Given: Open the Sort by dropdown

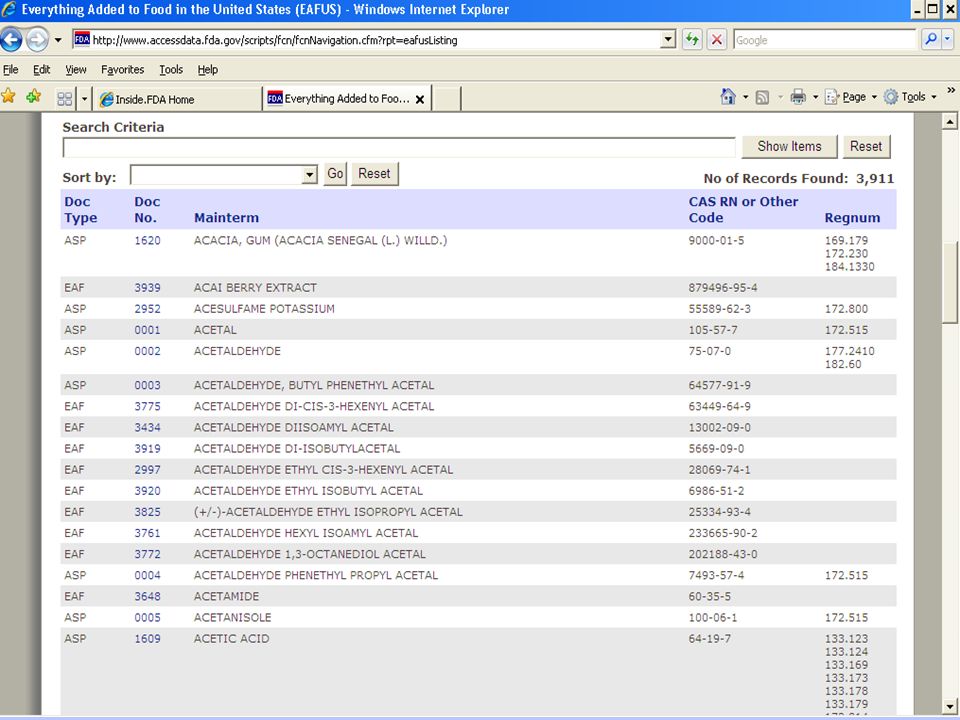Looking at the screenshot, I should 223,175.
